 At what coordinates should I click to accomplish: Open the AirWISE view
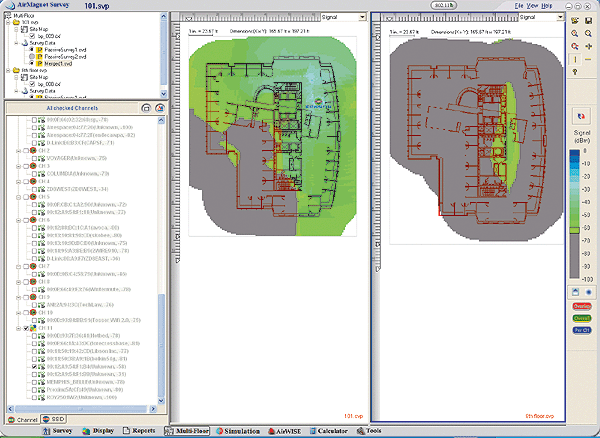coord(285,431)
